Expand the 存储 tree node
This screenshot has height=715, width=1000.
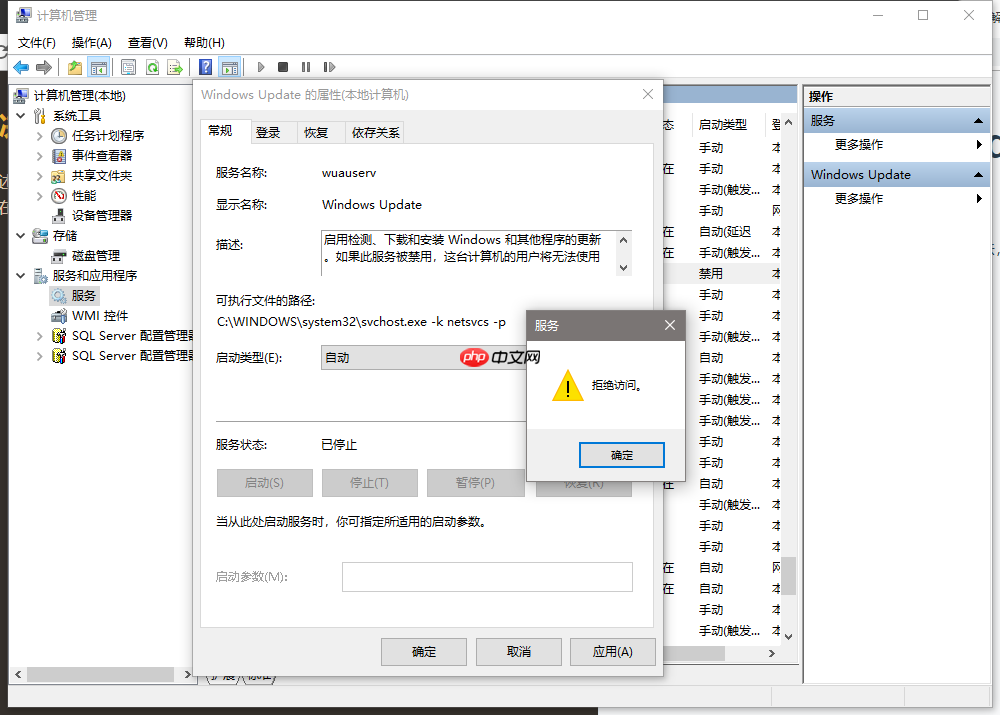[22, 235]
